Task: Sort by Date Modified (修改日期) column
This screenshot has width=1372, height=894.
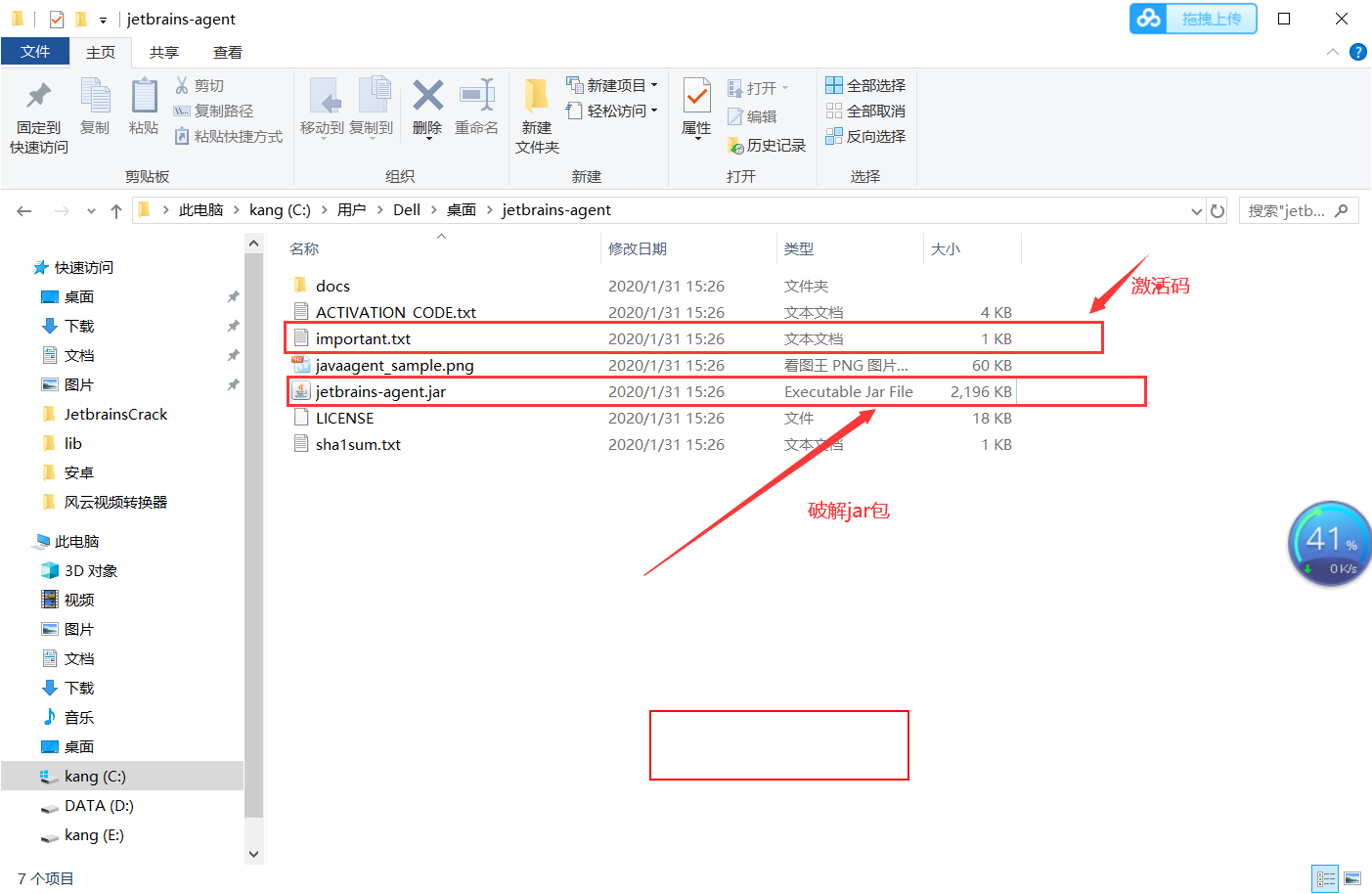Action: pos(638,249)
